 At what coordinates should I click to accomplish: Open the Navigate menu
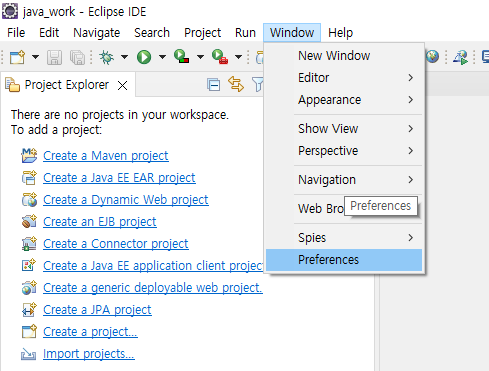pyautogui.click(x=97, y=33)
